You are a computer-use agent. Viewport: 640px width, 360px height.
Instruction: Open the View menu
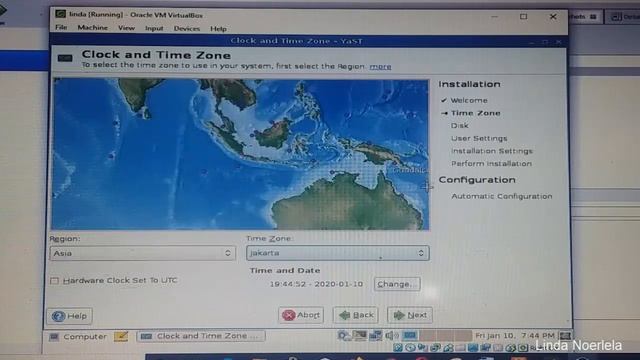126,28
